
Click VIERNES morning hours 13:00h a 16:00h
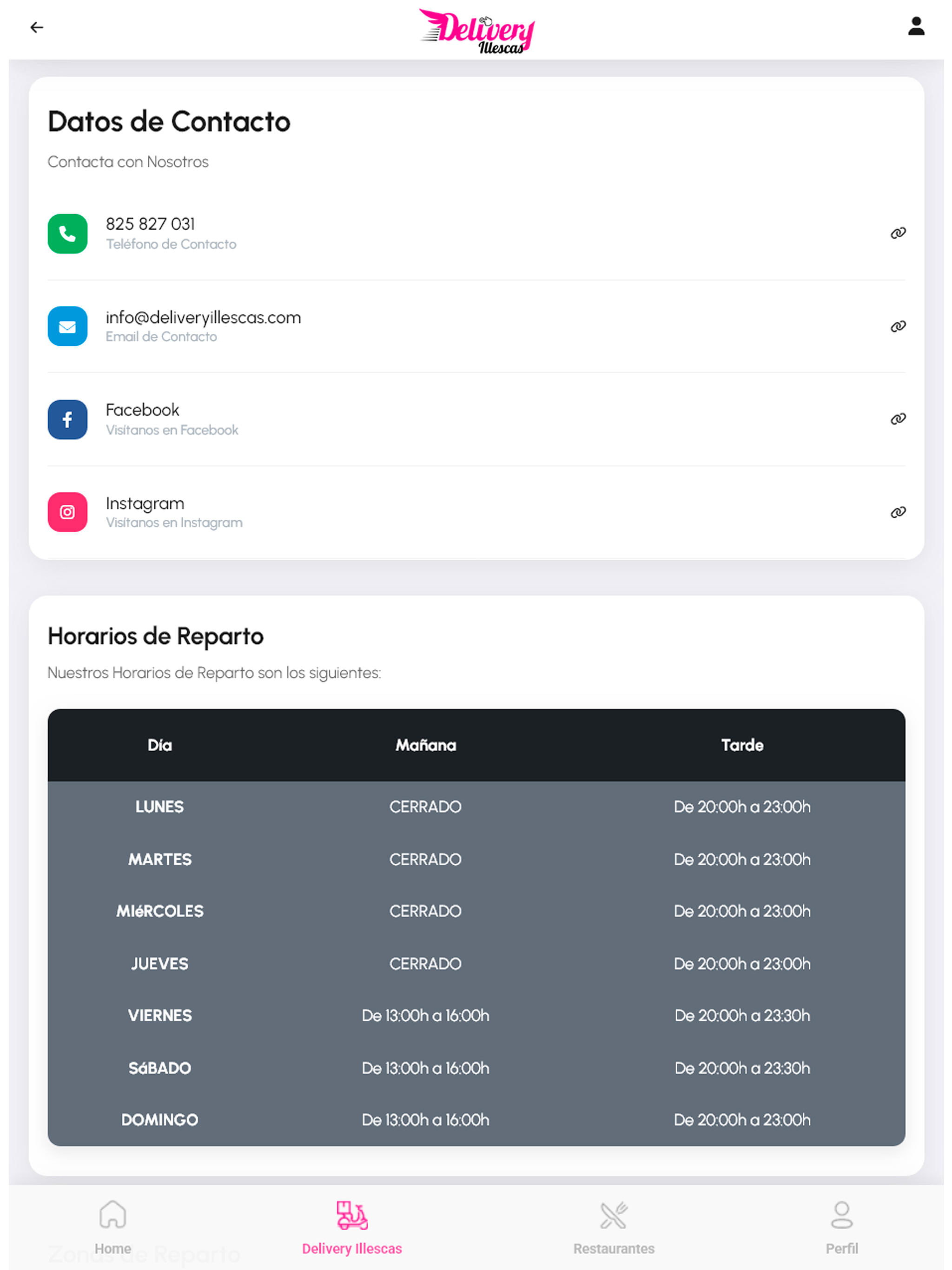point(425,1016)
